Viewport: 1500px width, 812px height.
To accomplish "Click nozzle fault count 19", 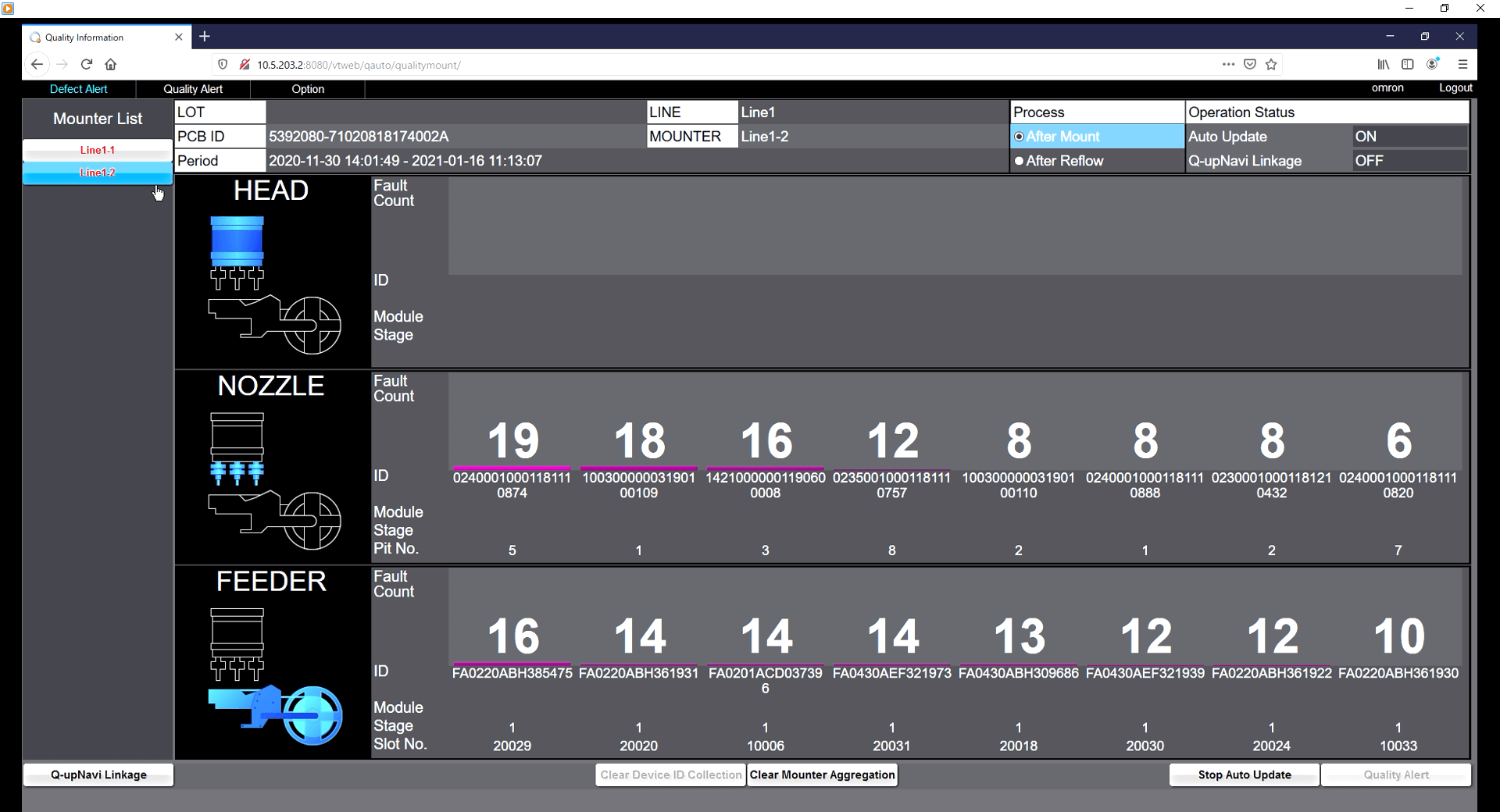I will 512,440.
